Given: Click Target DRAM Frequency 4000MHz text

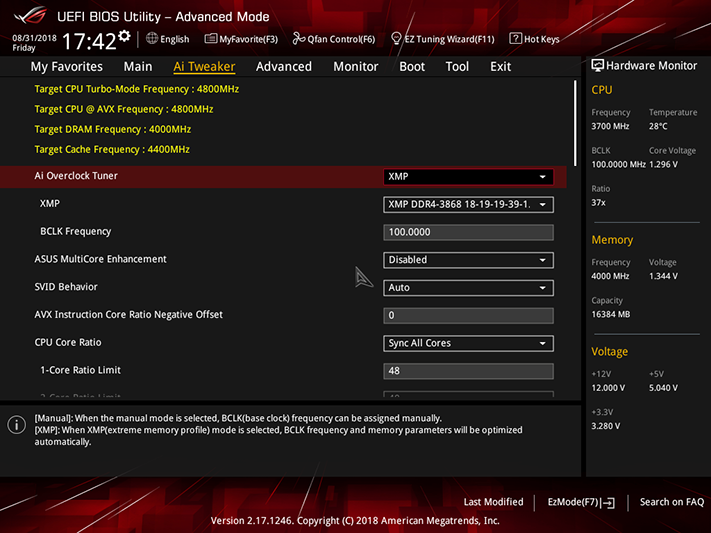Looking at the screenshot, I should point(112,129).
